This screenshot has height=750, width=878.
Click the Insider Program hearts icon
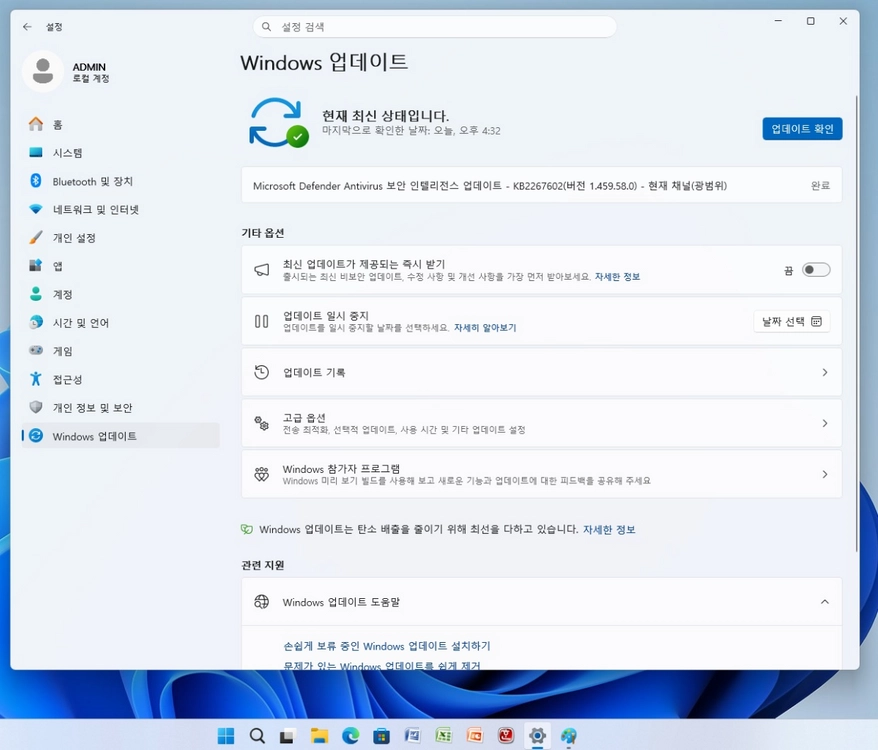(261, 474)
